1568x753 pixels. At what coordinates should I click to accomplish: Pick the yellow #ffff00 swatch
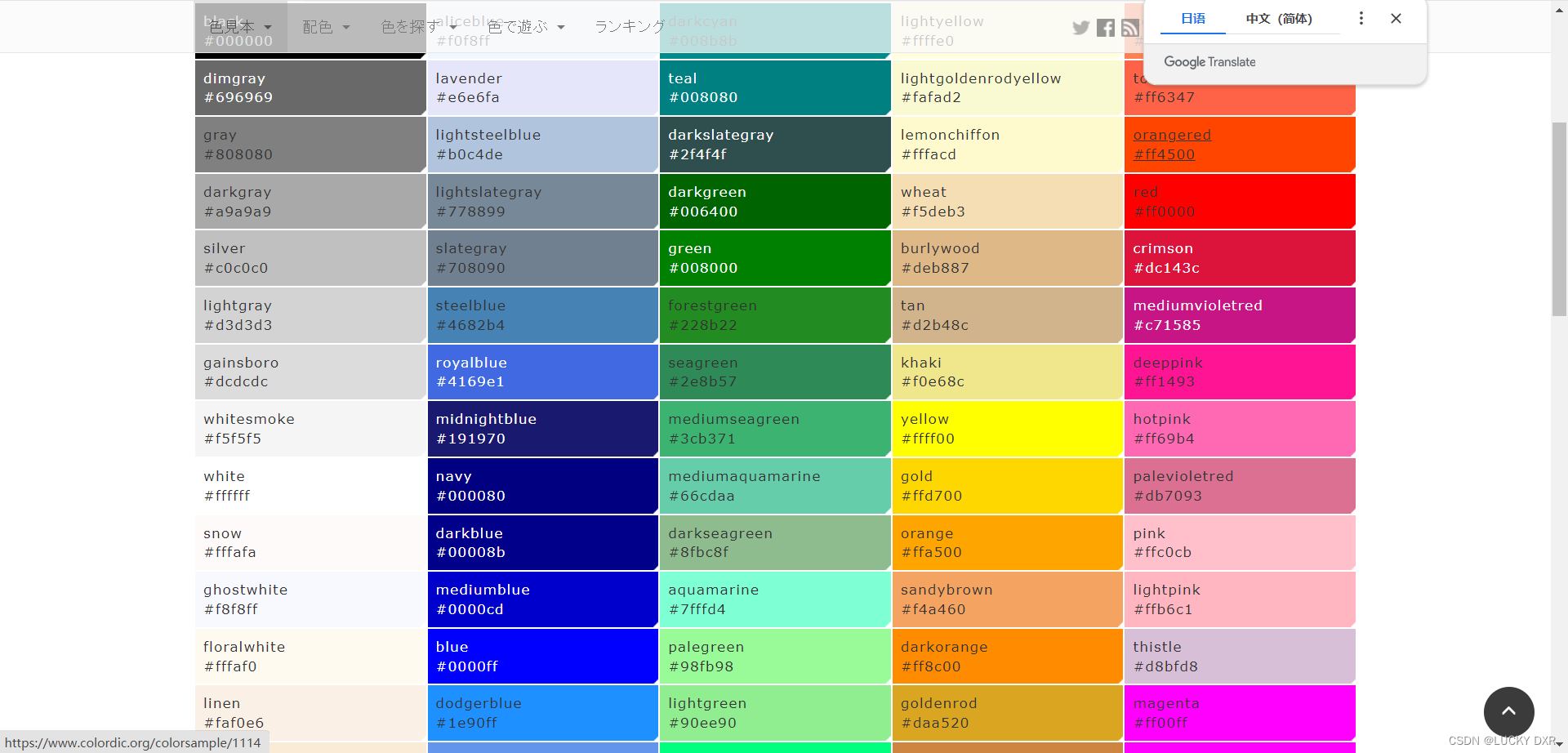coord(1008,429)
